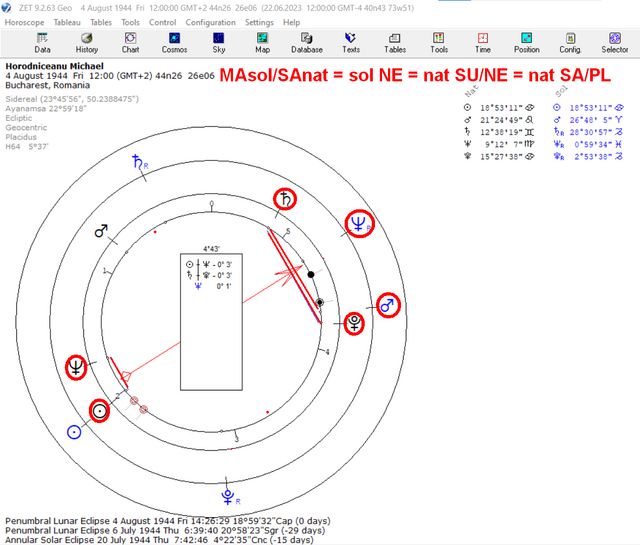This screenshot has width=640, height=545.
Task: Click the Saturn/Pluto midpoint row in aspect box
Action: pos(209,275)
